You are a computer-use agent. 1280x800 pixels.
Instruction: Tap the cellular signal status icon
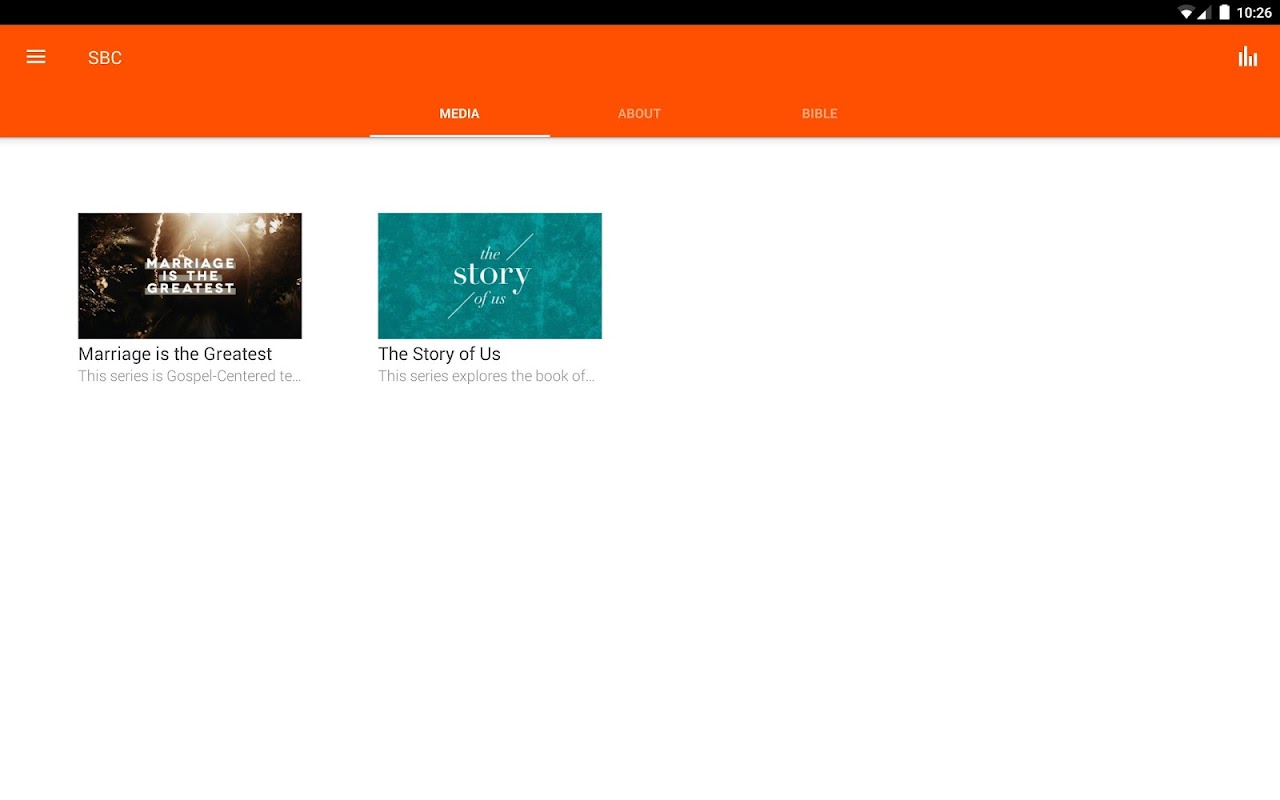[x=1204, y=13]
